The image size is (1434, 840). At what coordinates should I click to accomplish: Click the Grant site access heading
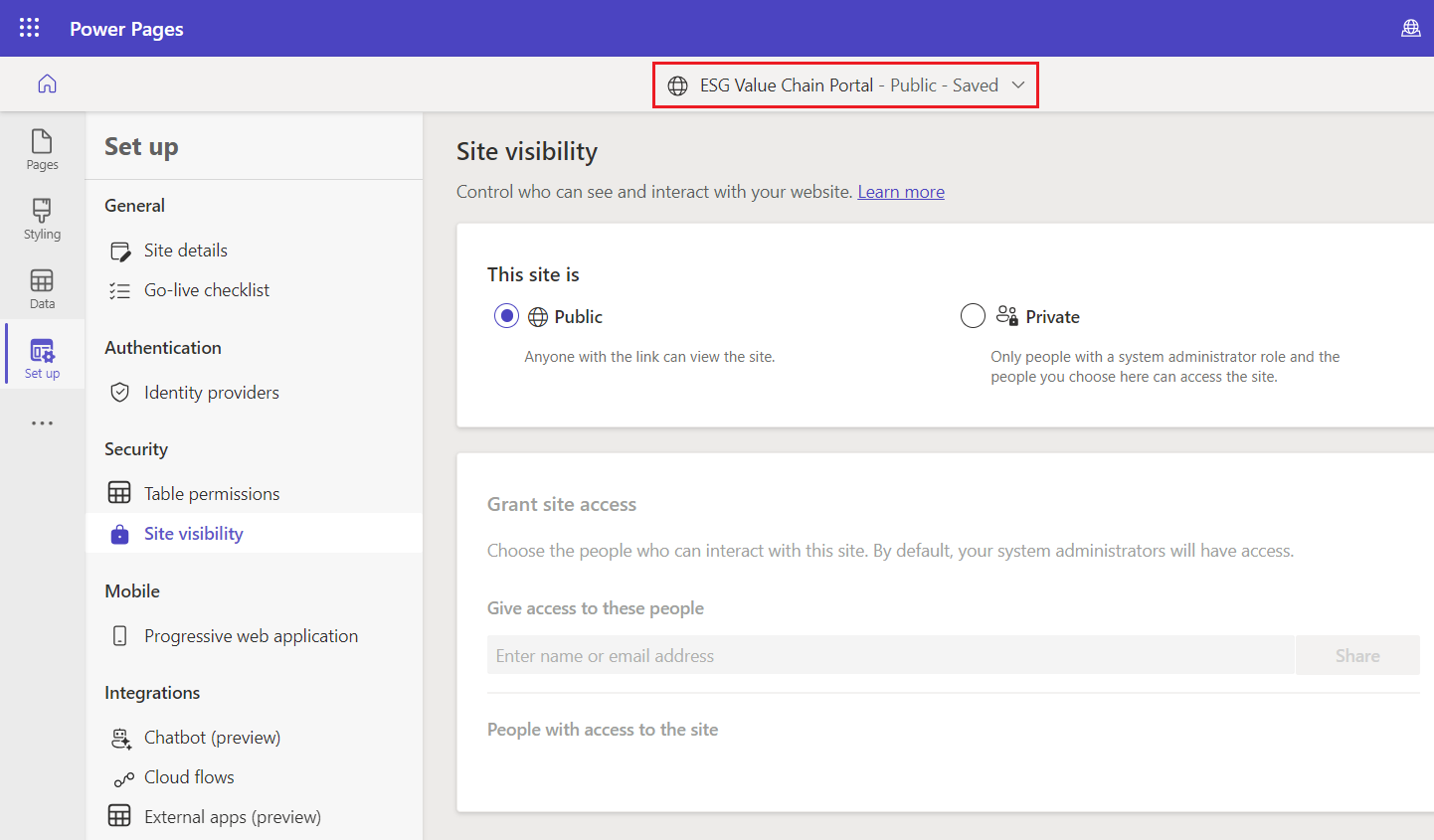562,504
